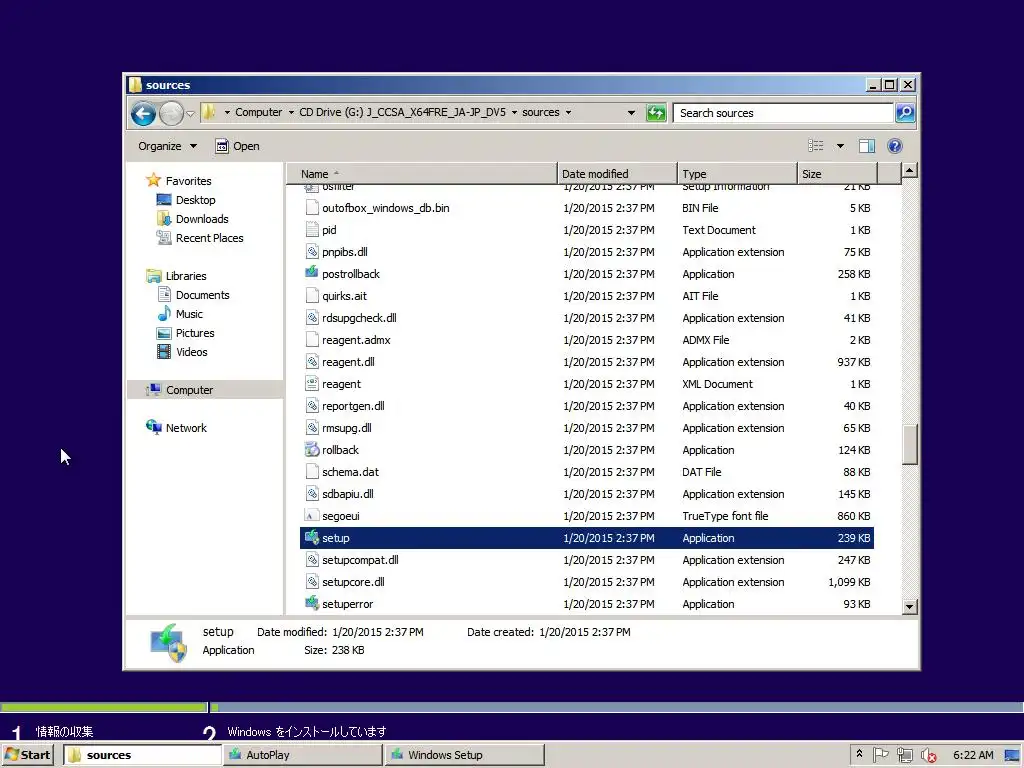Viewport: 1024px width, 768px height.
Task: Select the setupcore.dll file name
Action: coord(353,582)
